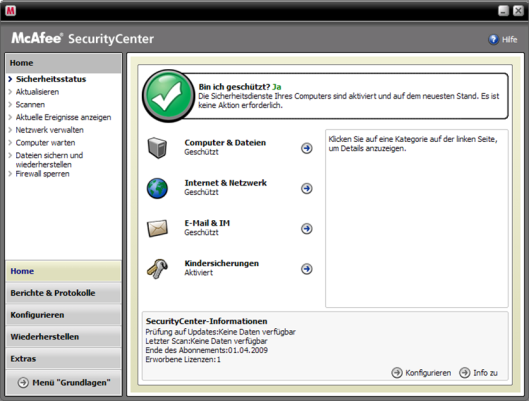529x401 pixels.
Task: Expand details arrow for Internet & Netzwerk
Action: tap(307, 188)
